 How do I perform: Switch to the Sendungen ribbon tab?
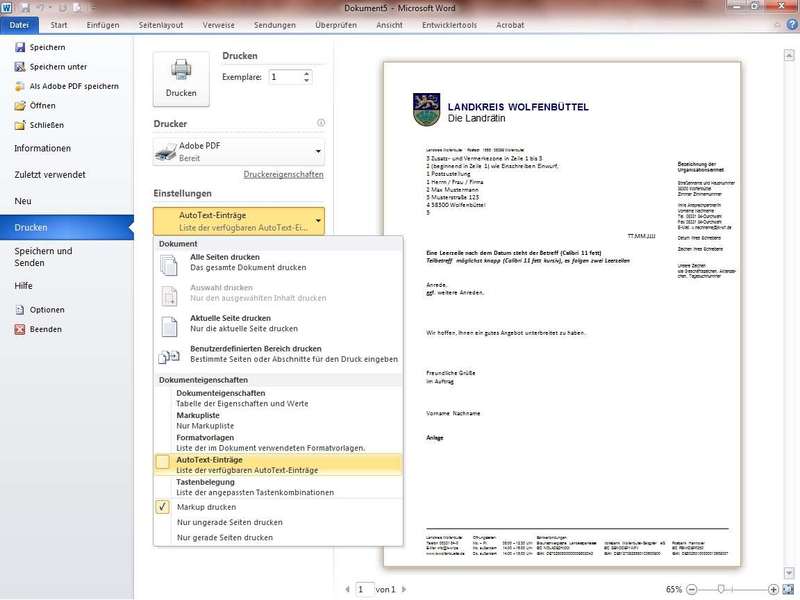pos(275,25)
